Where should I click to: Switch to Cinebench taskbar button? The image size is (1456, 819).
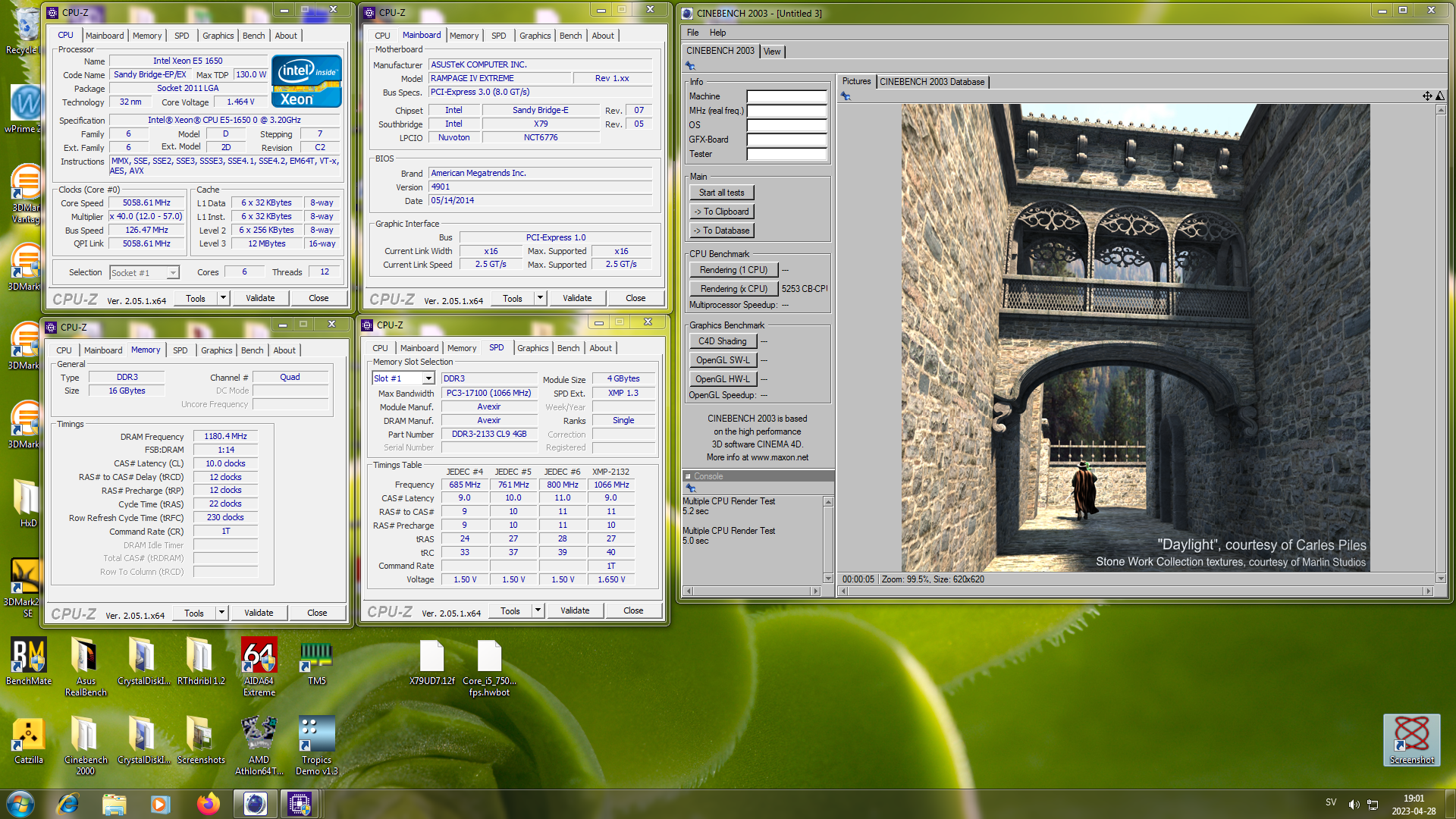click(256, 803)
